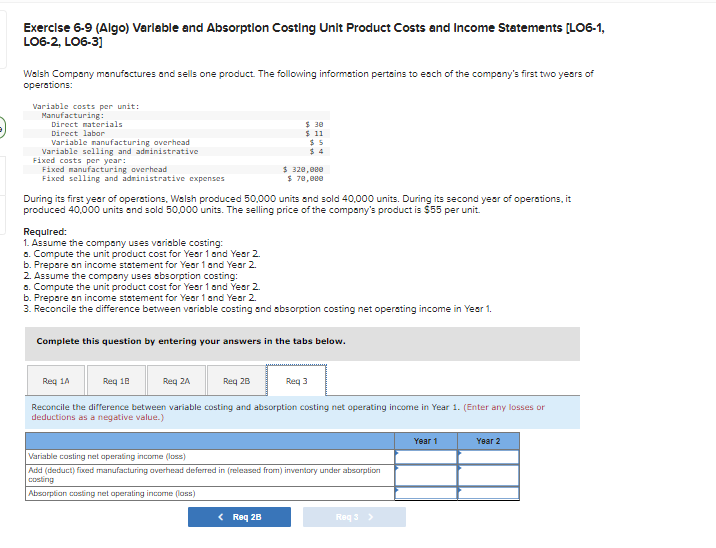This screenshot has width=716, height=548.
Task: Open the Req 1A tab
Action: (x=56, y=380)
